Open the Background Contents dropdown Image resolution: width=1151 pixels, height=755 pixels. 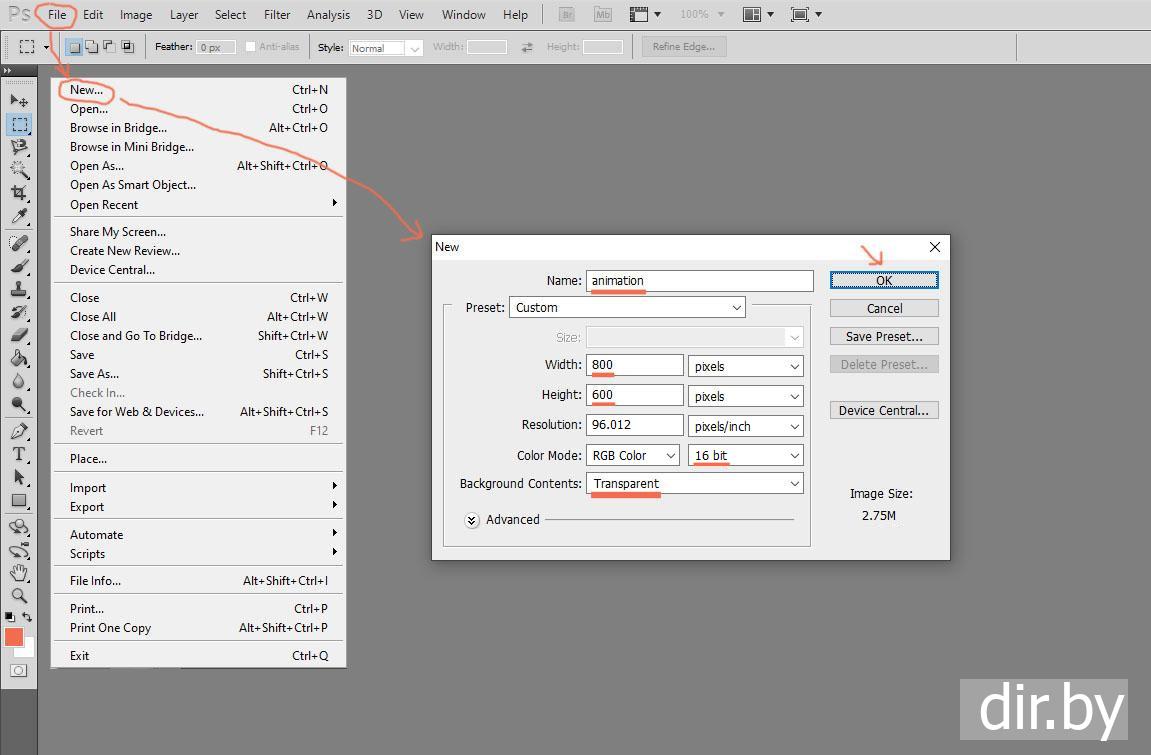click(x=696, y=484)
